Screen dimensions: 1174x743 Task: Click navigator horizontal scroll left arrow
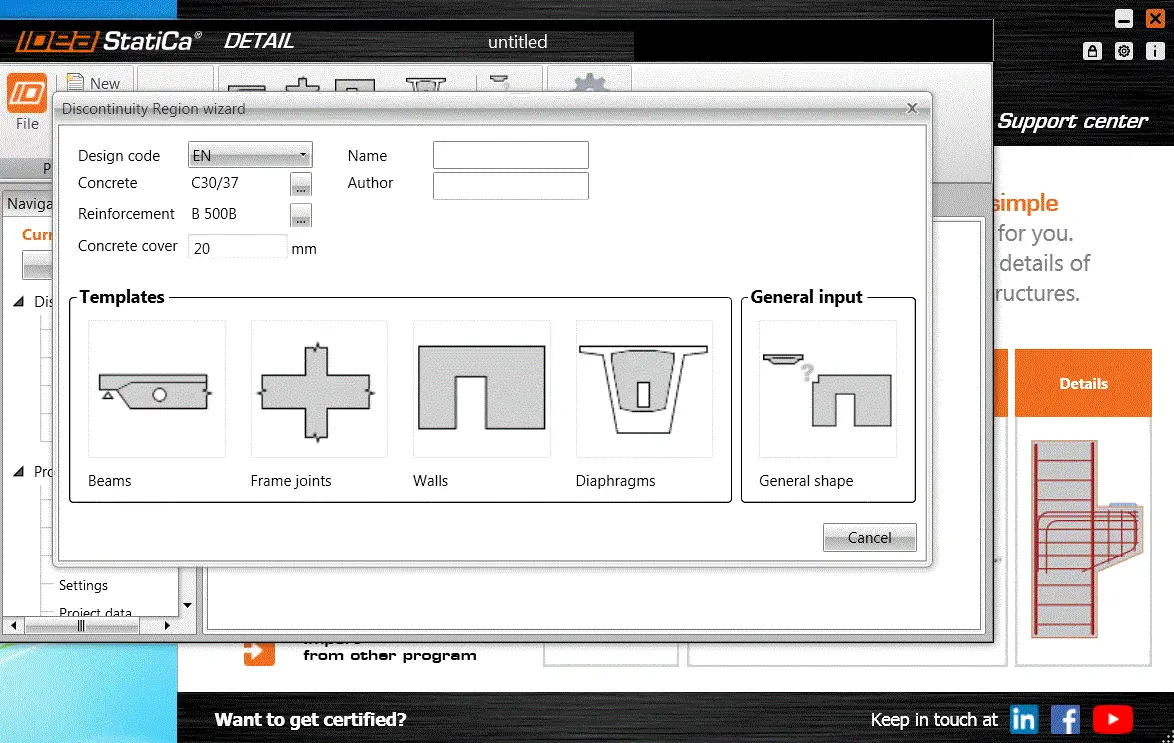pos(13,625)
